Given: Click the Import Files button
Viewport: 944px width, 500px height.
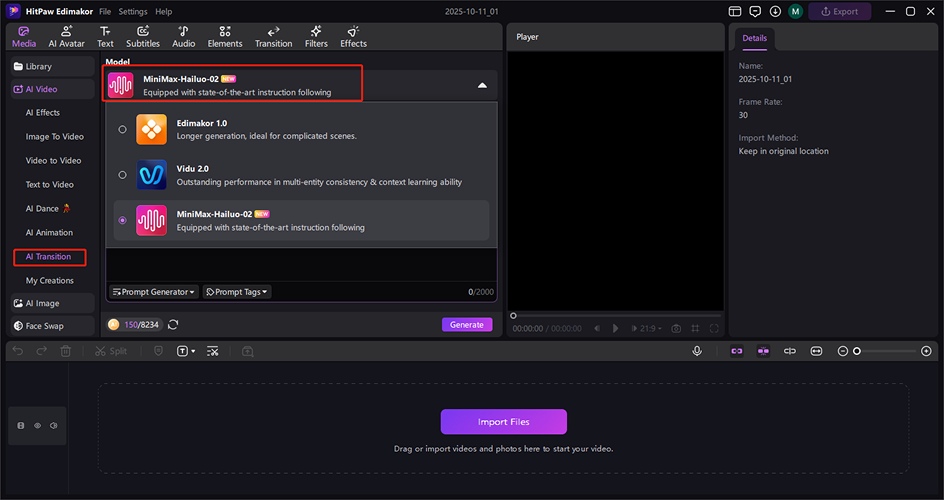Looking at the screenshot, I should (x=503, y=421).
